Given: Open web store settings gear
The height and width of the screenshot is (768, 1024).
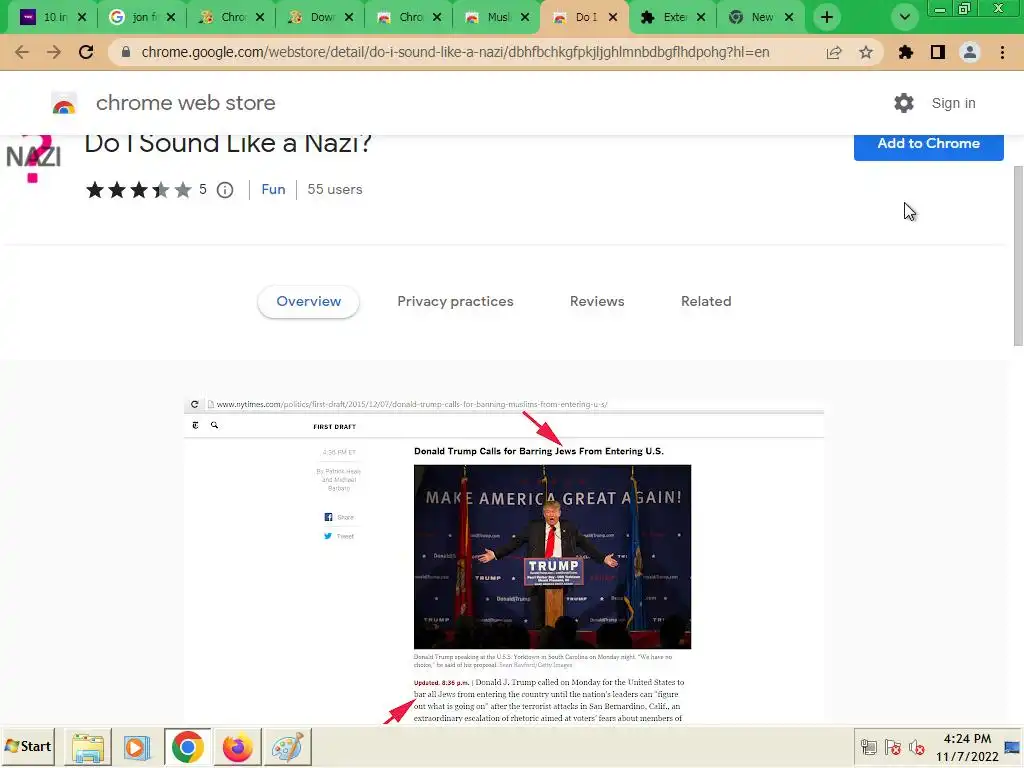Looking at the screenshot, I should click(904, 103).
